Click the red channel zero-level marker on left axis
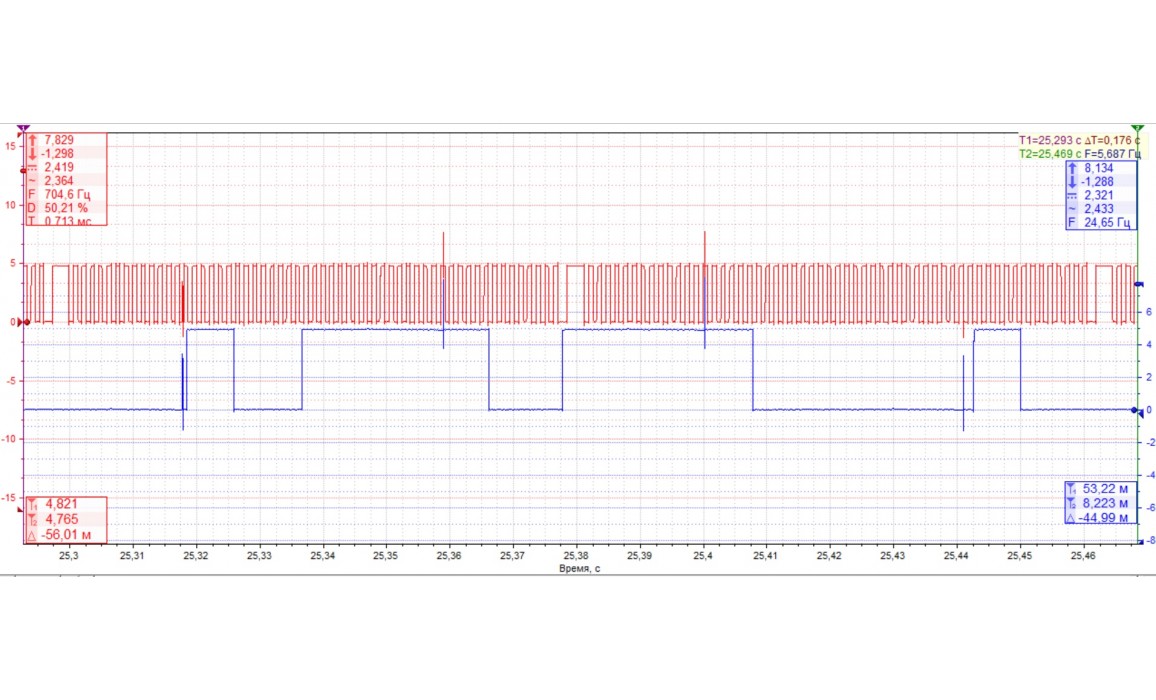 25,322
